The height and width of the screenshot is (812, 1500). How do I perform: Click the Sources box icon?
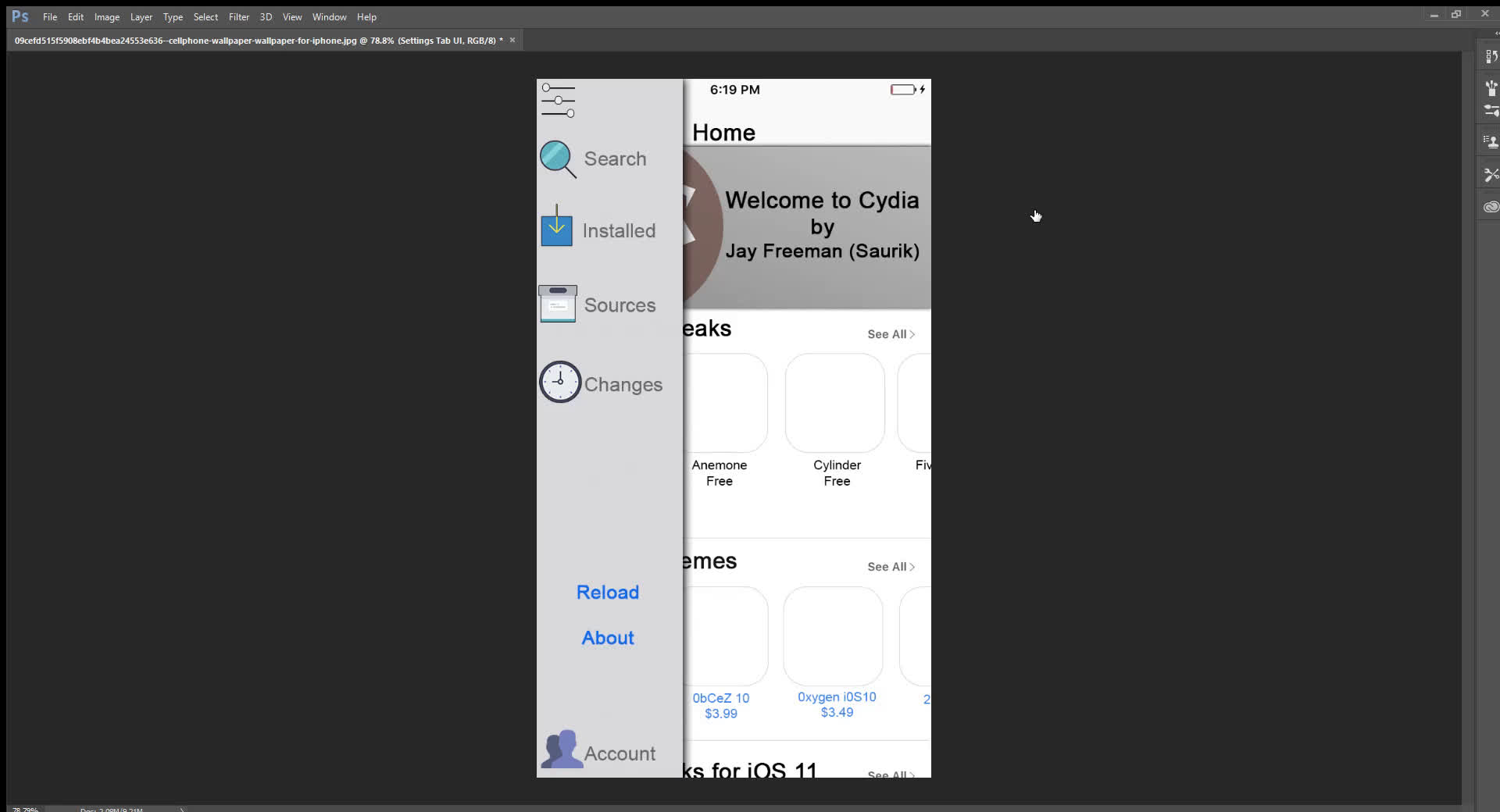[x=558, y=304]
